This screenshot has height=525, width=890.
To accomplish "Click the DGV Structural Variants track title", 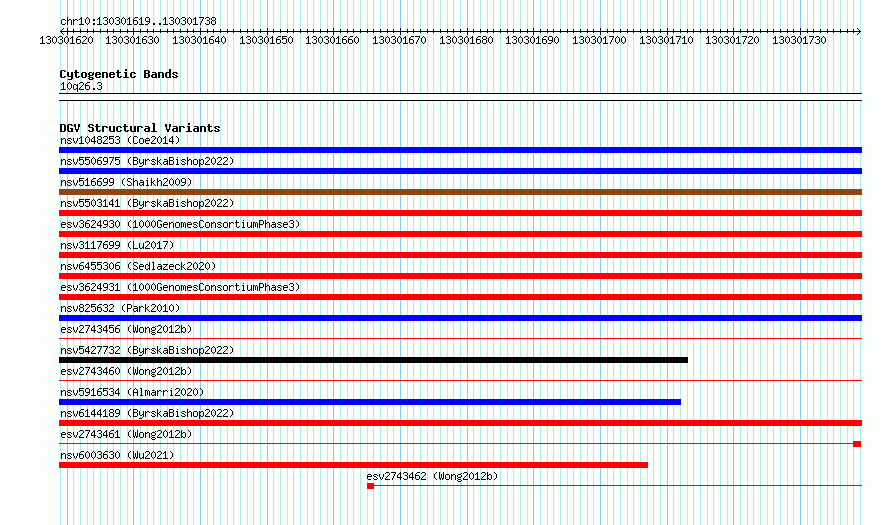I will tap(140, 128).
